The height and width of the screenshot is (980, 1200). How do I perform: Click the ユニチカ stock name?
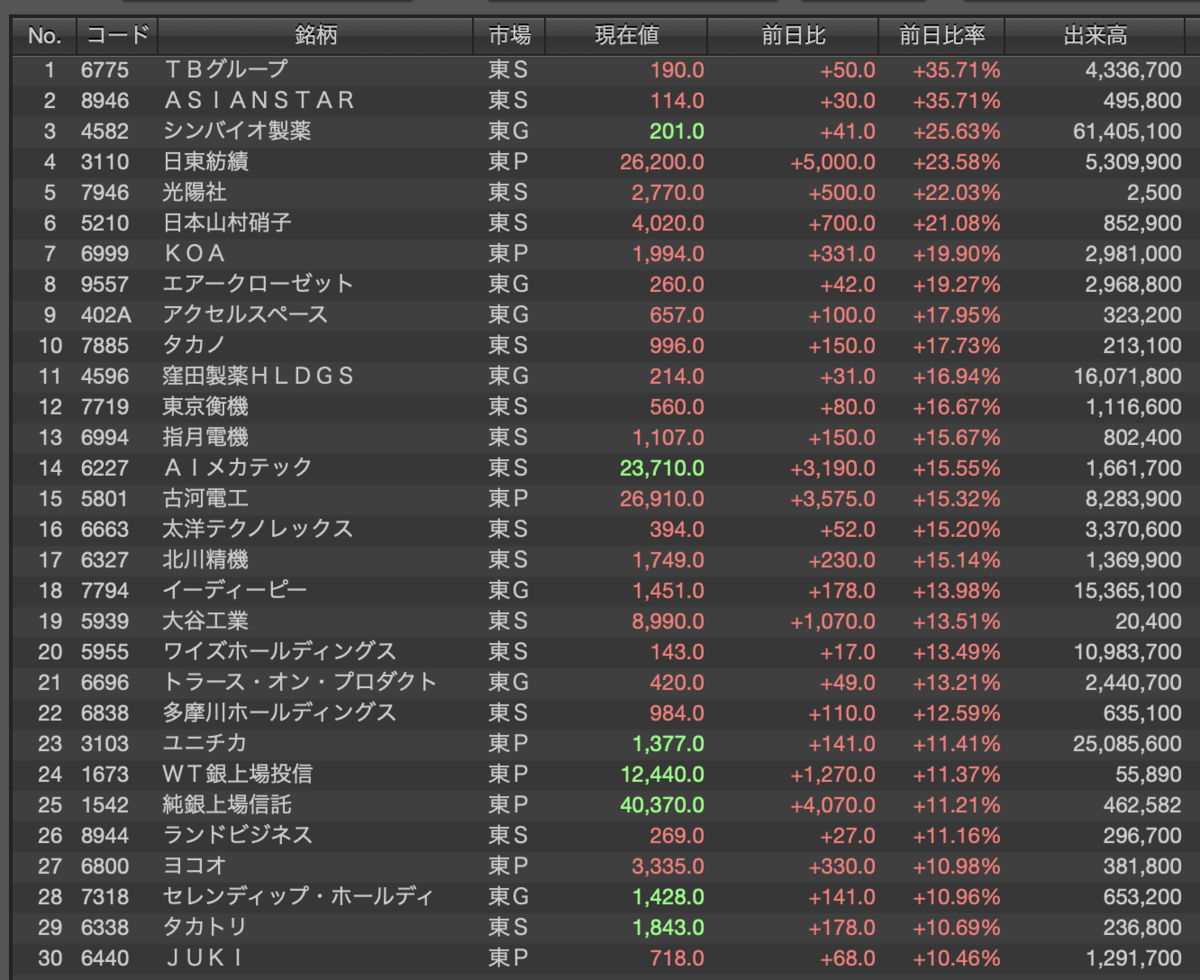[204, 743]
